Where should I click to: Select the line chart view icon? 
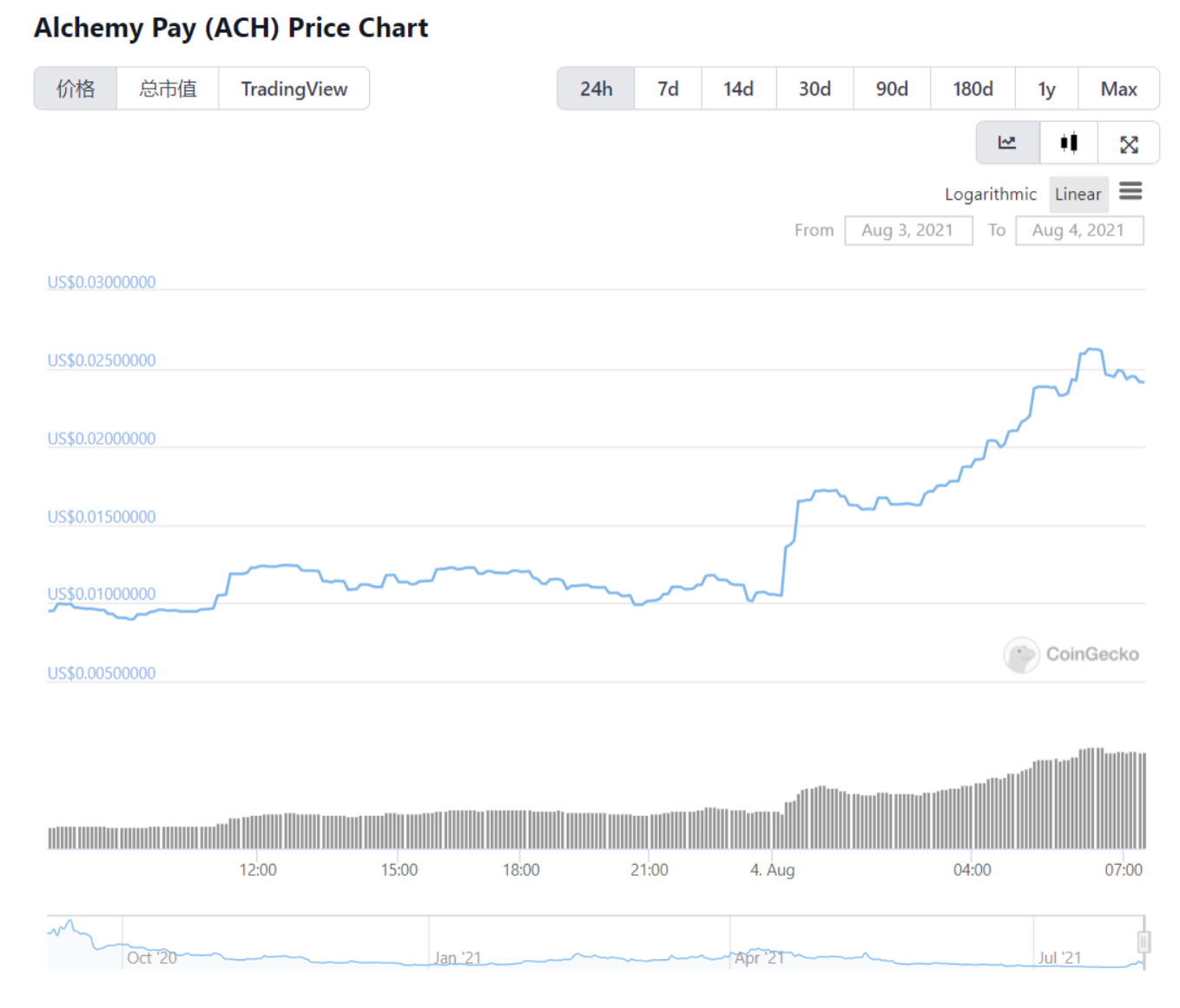point(1008,142)
